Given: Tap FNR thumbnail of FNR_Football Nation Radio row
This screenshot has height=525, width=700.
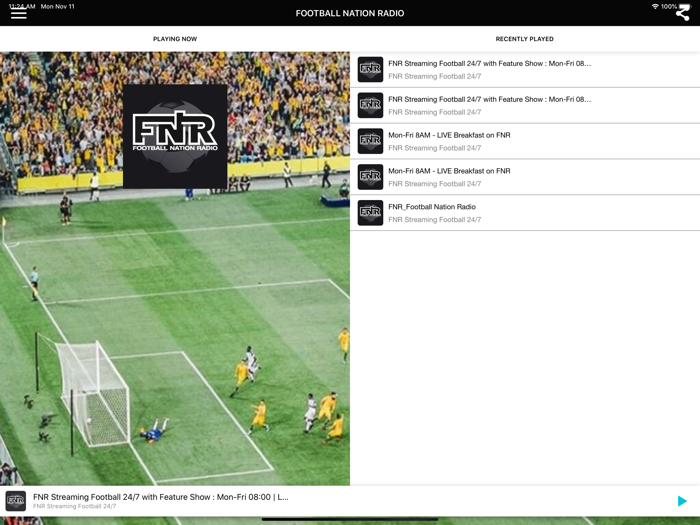Looking at the screenshot, I should click(x=371, y=212).
